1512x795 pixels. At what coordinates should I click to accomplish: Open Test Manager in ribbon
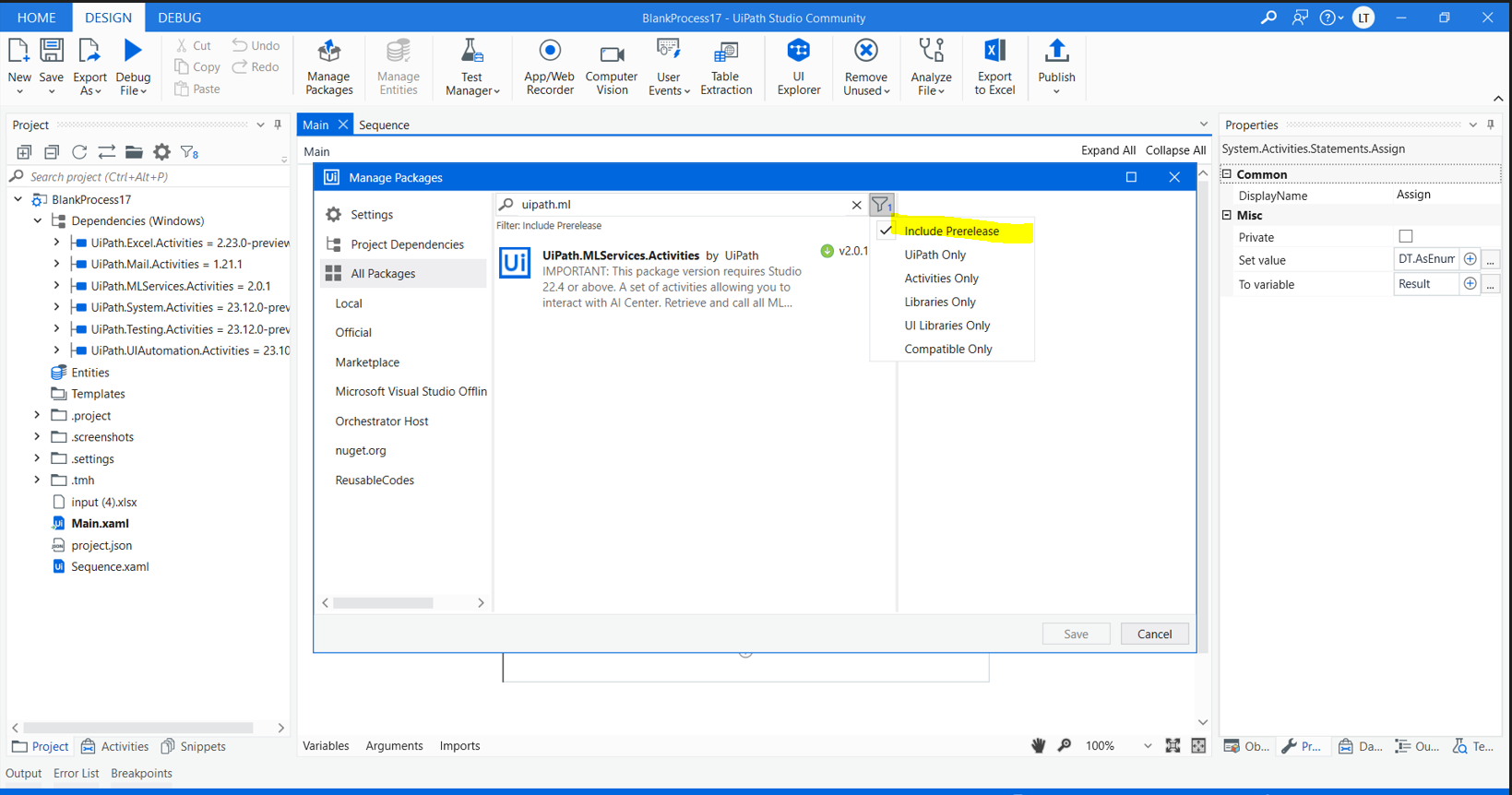tap(471, 66)
